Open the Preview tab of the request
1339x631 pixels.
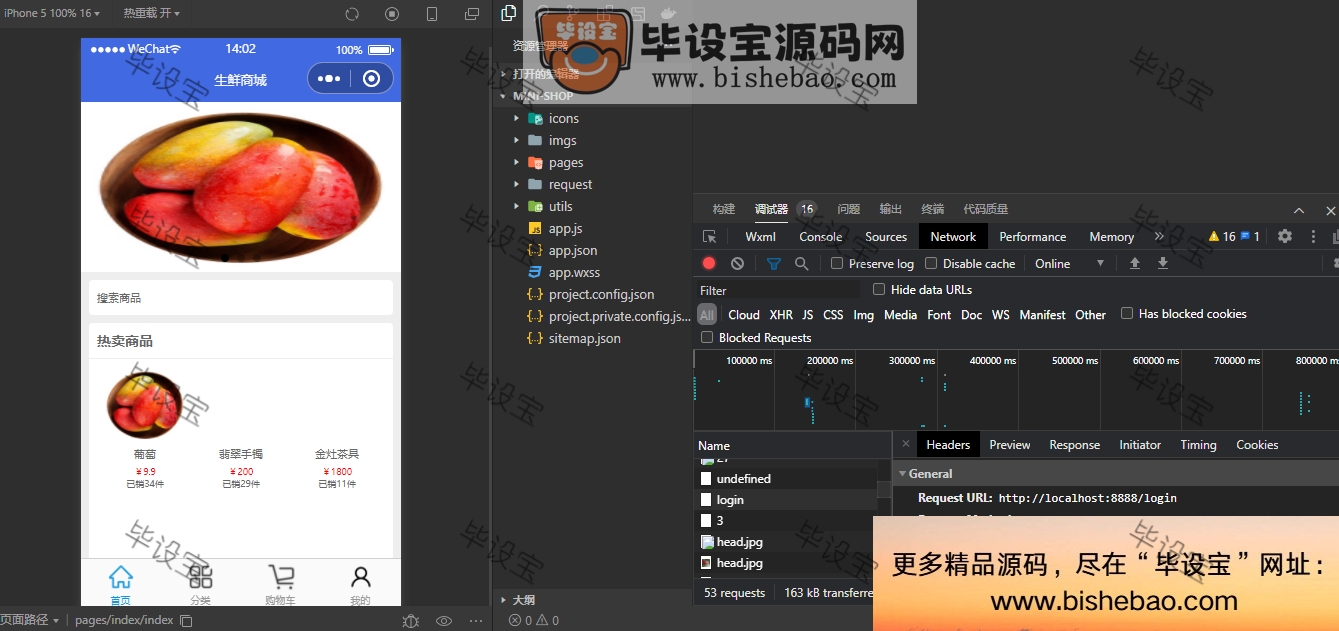(x=1010, y=445)
